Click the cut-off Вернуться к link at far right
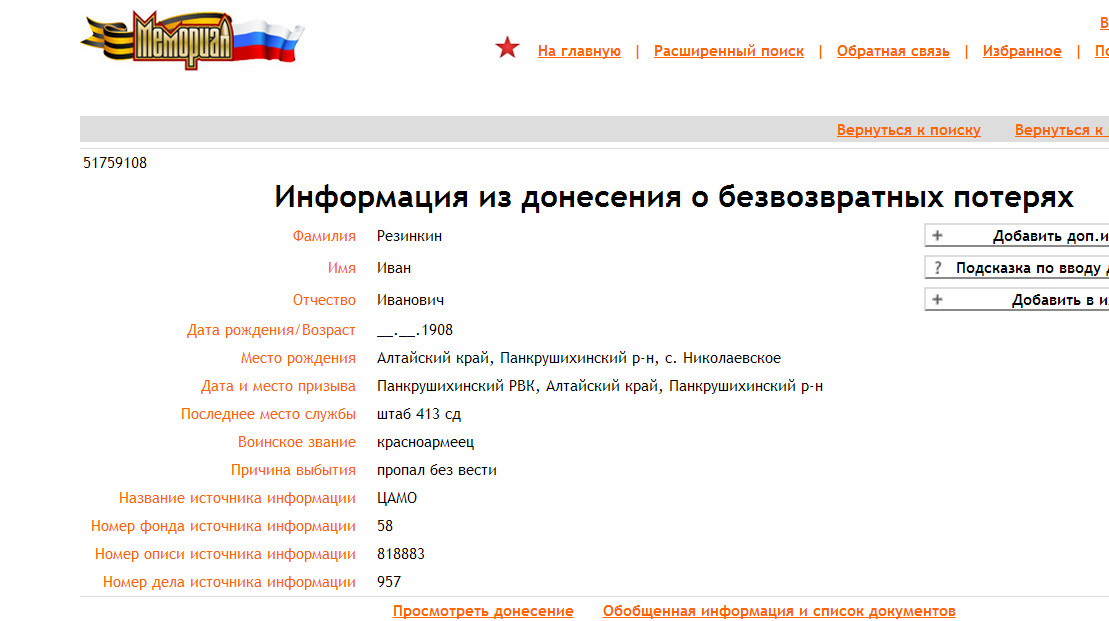 [x=1061, y=130]
